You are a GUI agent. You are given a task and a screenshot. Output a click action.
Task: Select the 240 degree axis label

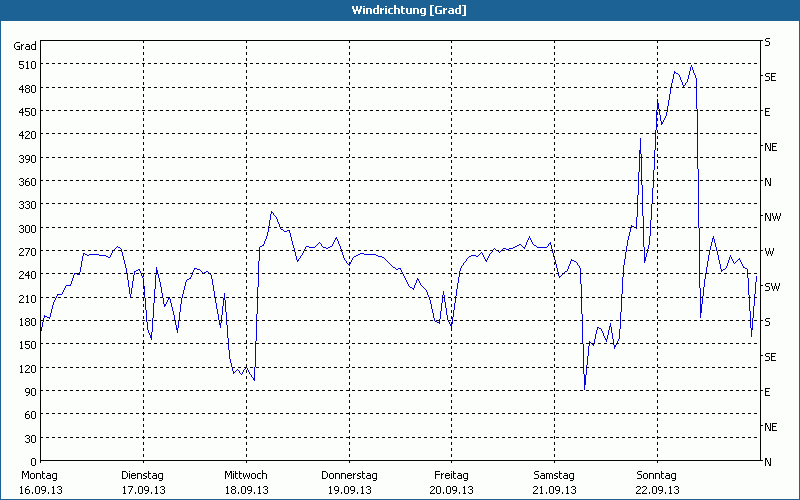pyautogui.click(x=28, y=275)
